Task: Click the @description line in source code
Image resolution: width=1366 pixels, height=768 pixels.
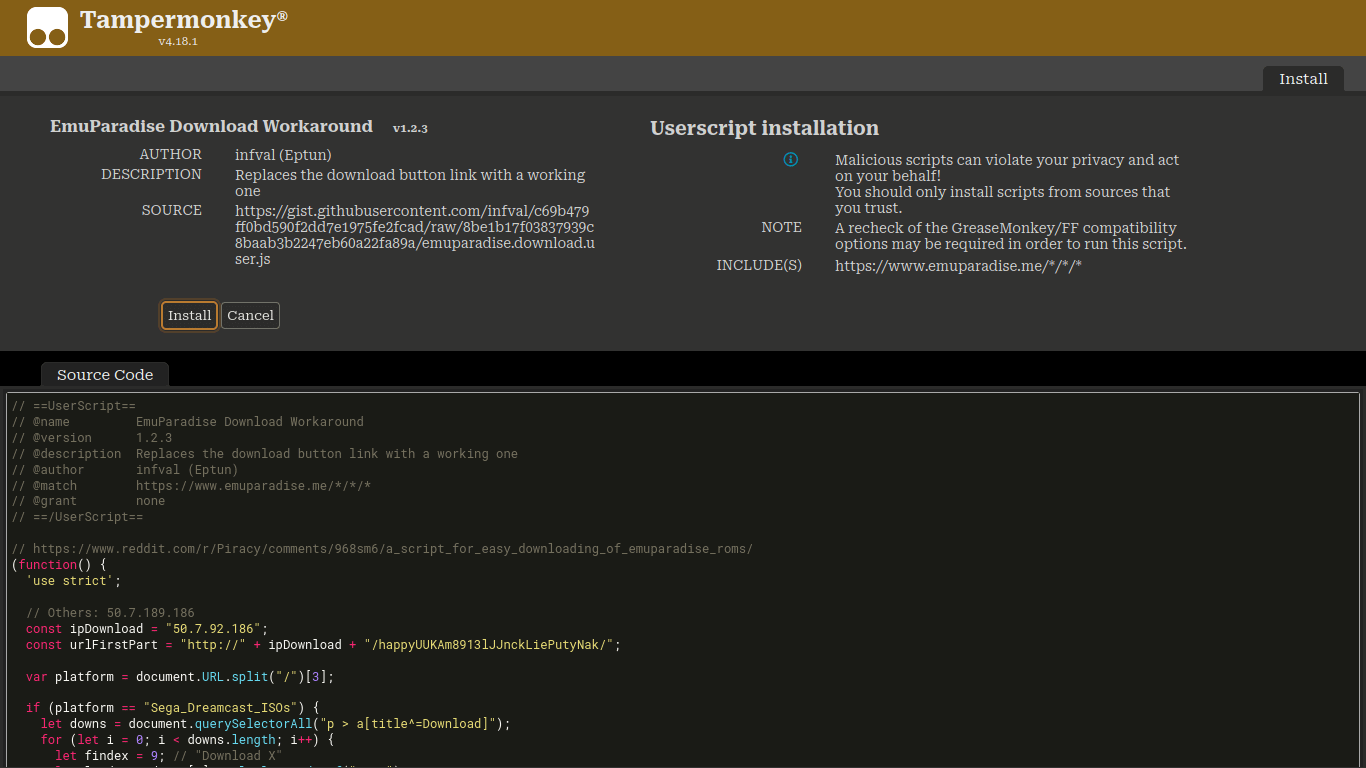Action: [264, 454]
